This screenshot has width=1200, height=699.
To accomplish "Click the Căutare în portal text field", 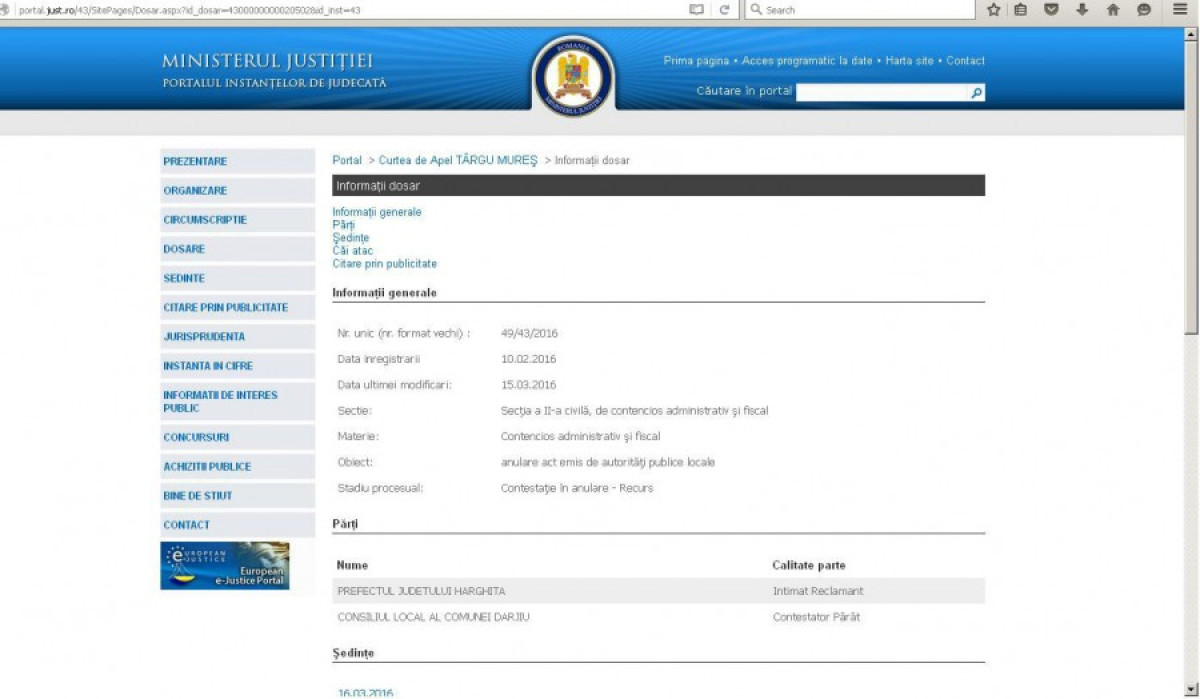I will [x=882, y=92].
